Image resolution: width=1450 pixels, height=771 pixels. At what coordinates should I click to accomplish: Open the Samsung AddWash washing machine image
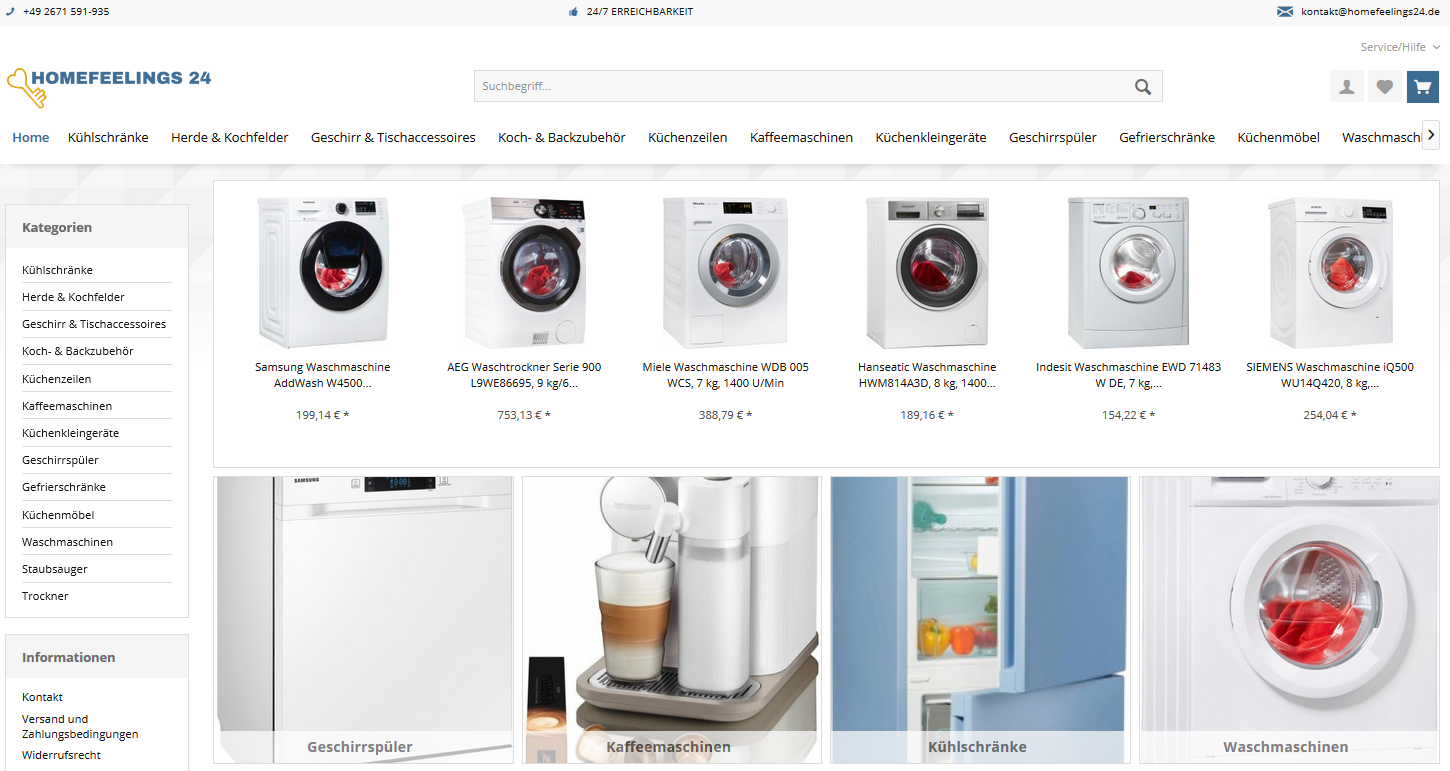click(323, 272)
